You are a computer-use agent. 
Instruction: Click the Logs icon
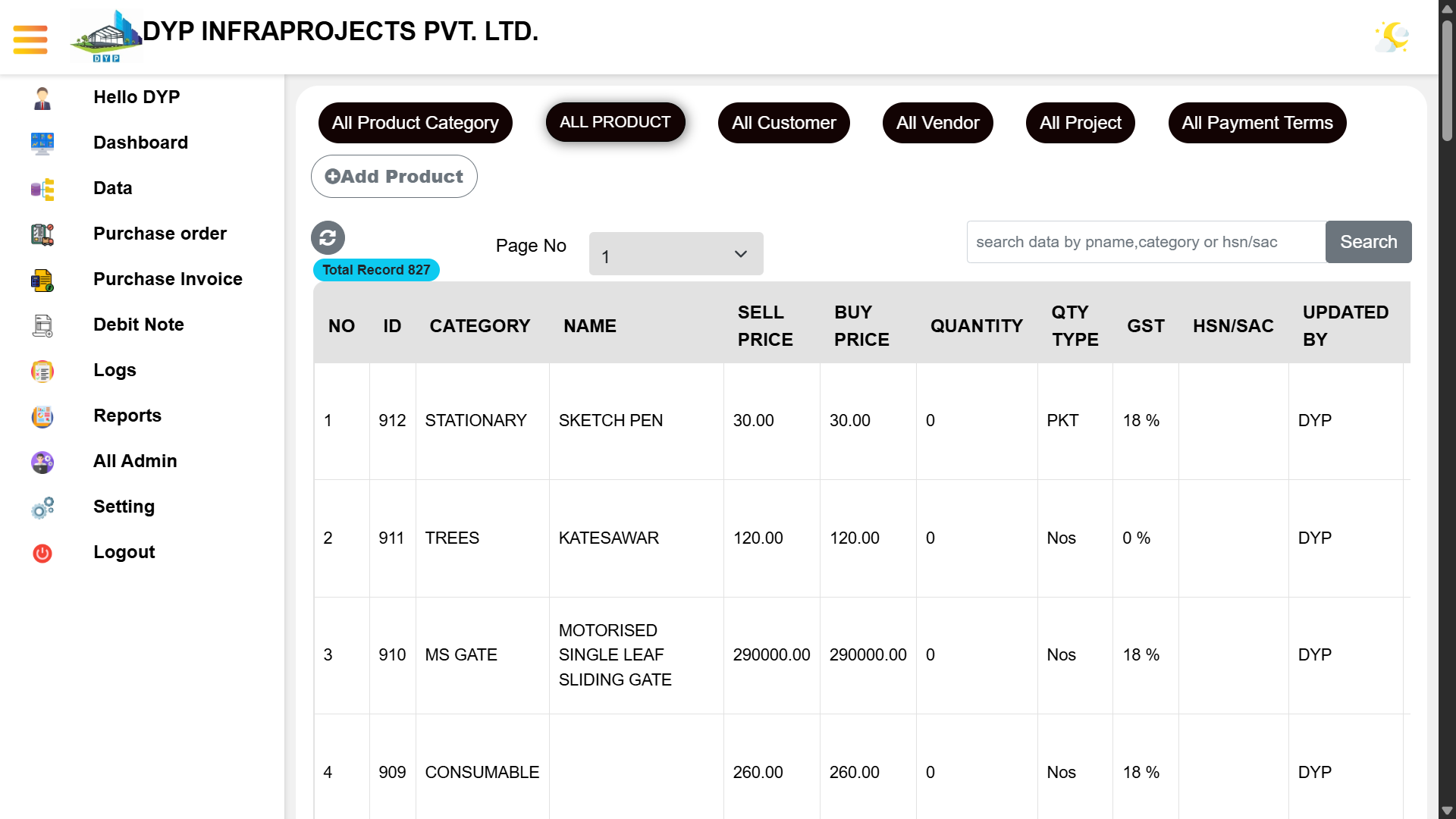(42, 371)
